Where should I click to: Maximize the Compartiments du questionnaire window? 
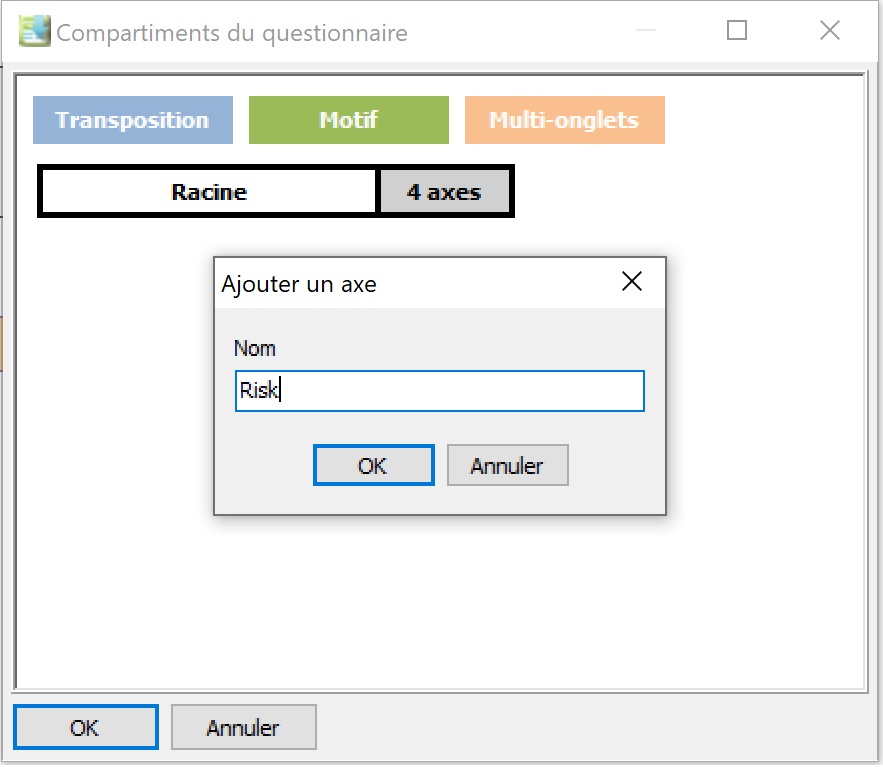[x=737, y=30]
